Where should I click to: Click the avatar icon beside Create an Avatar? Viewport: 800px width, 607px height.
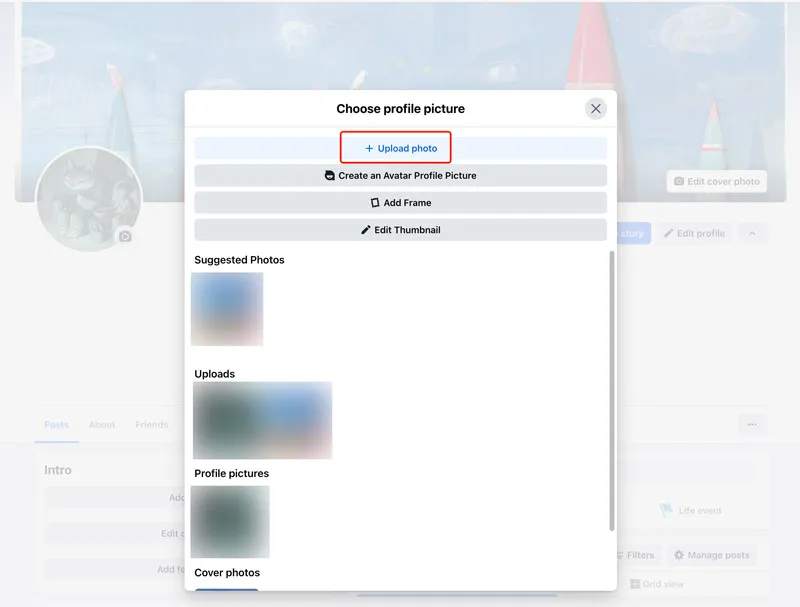click(330, 175)
